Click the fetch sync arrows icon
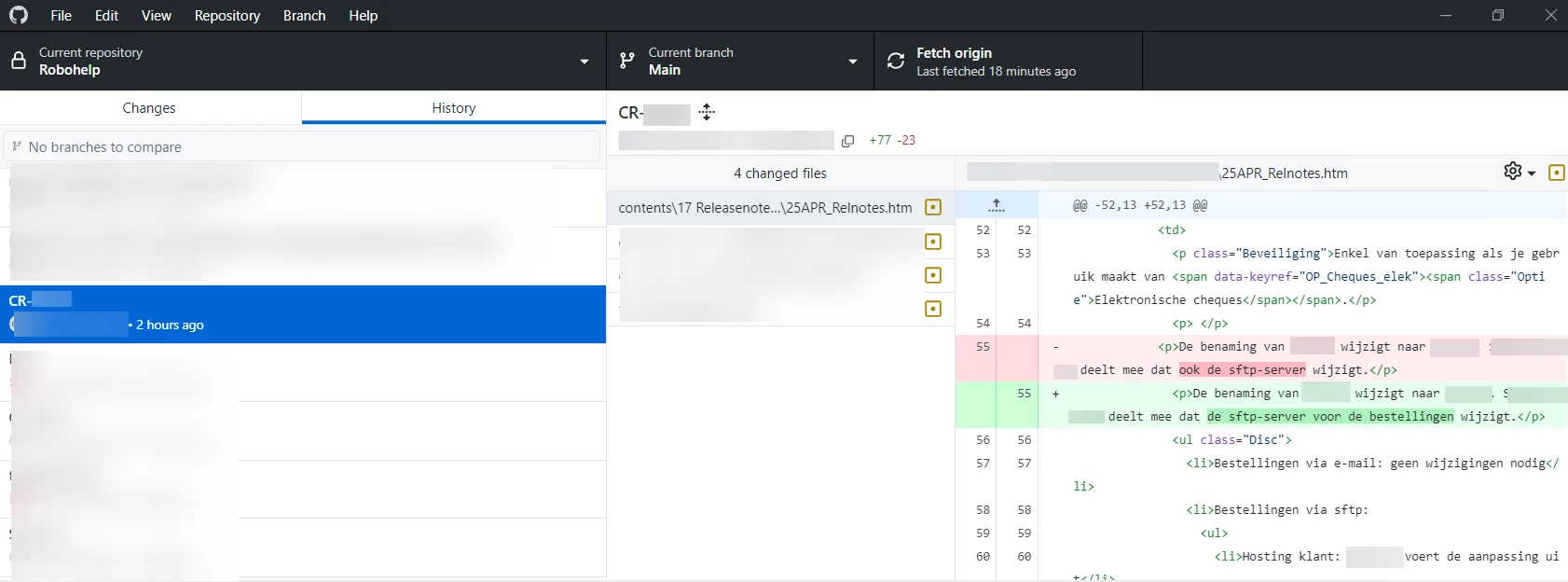 coord(896,62)
